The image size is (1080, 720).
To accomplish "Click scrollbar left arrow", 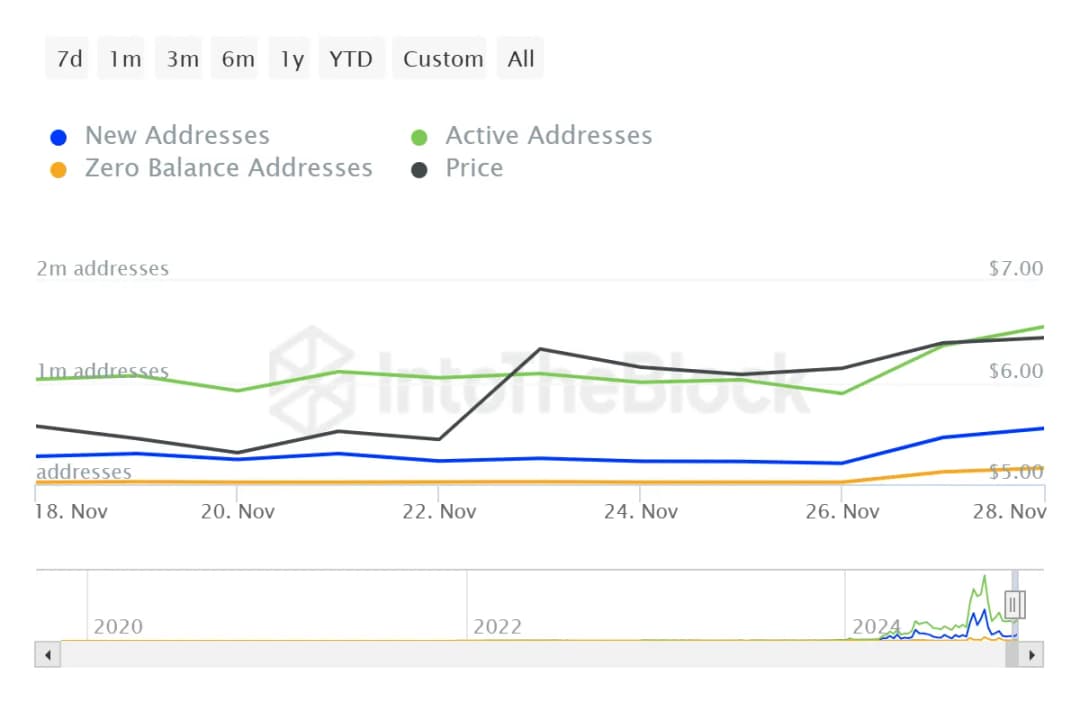I will pos(47,655).
